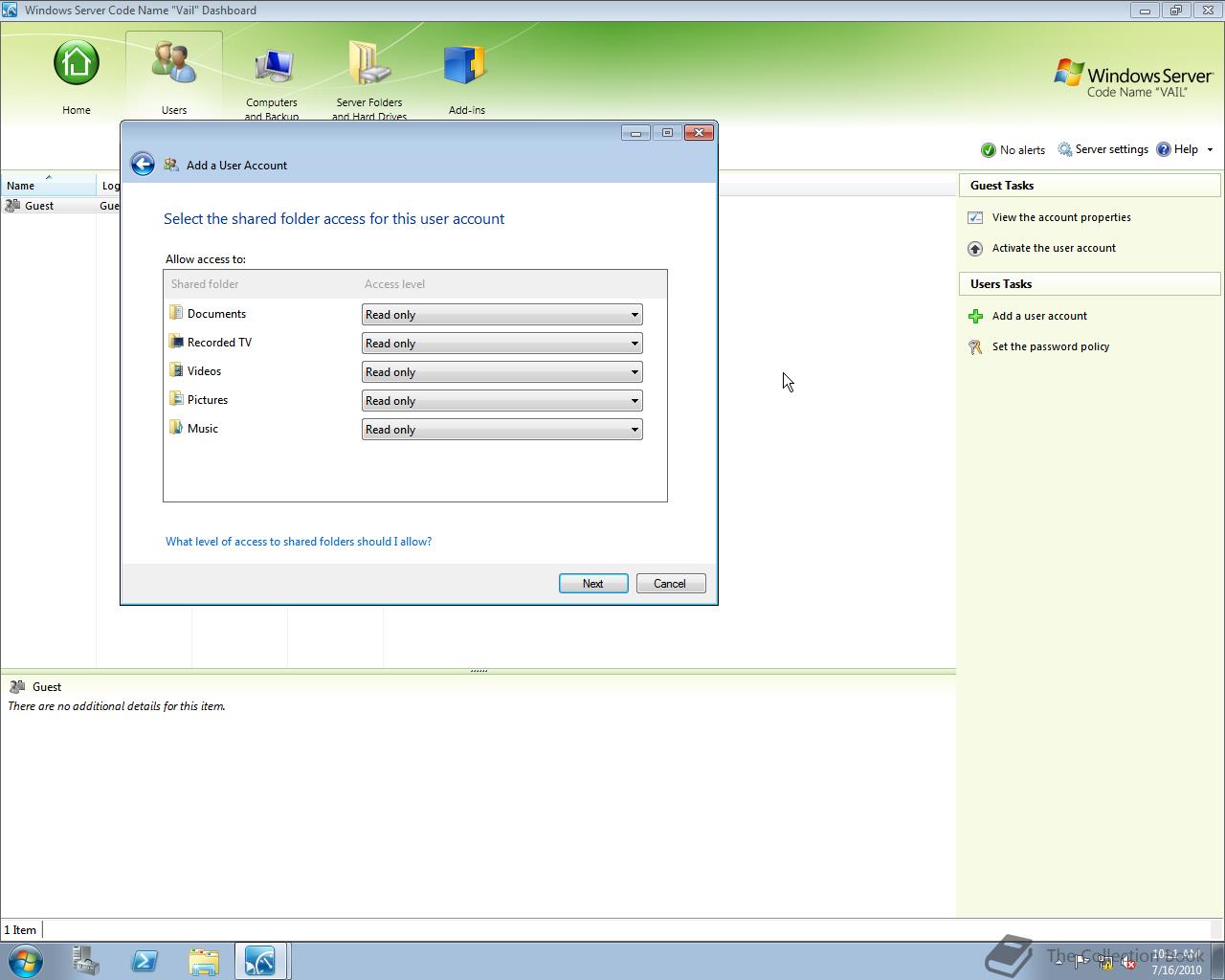Click the No alerts text
Viewport: 1225px width, 980px height.
tap(1022, 150)
